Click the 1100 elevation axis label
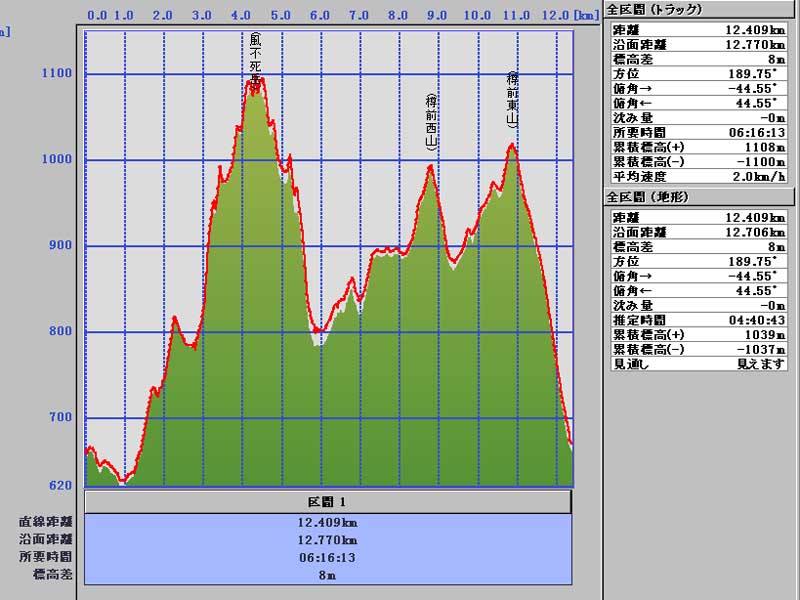This screenshot has width=800, height=600. point(59,73)
